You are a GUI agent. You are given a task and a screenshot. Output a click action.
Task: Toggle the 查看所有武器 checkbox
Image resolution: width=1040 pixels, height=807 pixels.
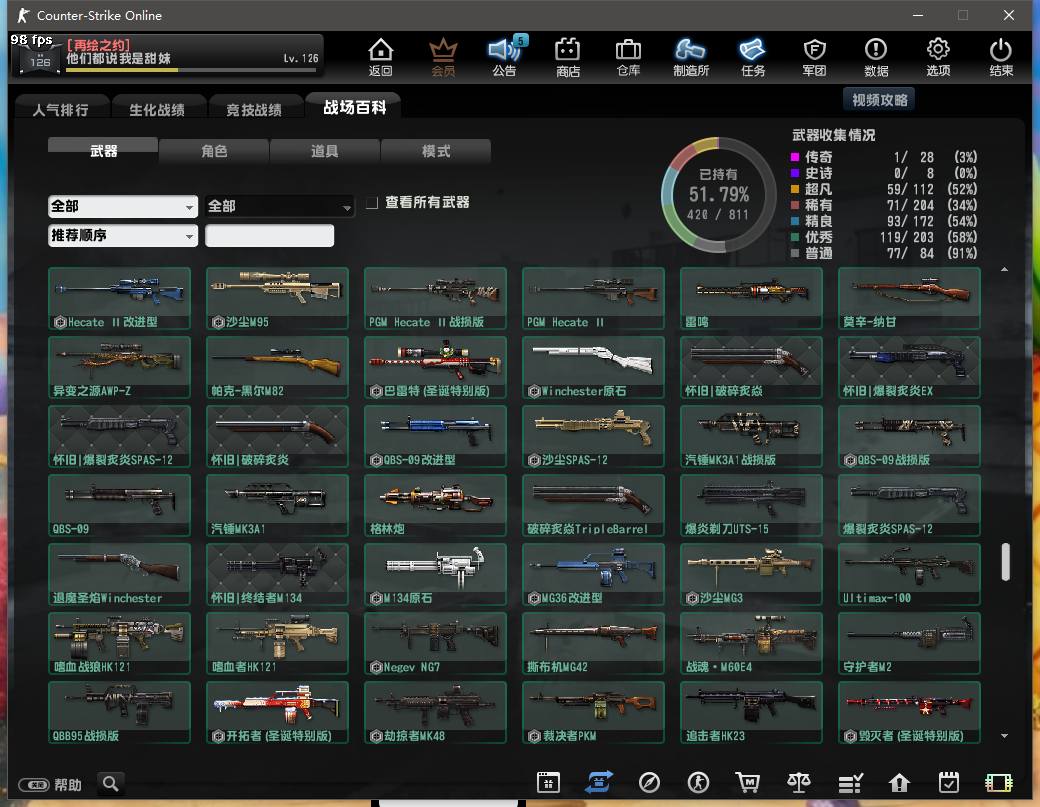tap(372, 202)
